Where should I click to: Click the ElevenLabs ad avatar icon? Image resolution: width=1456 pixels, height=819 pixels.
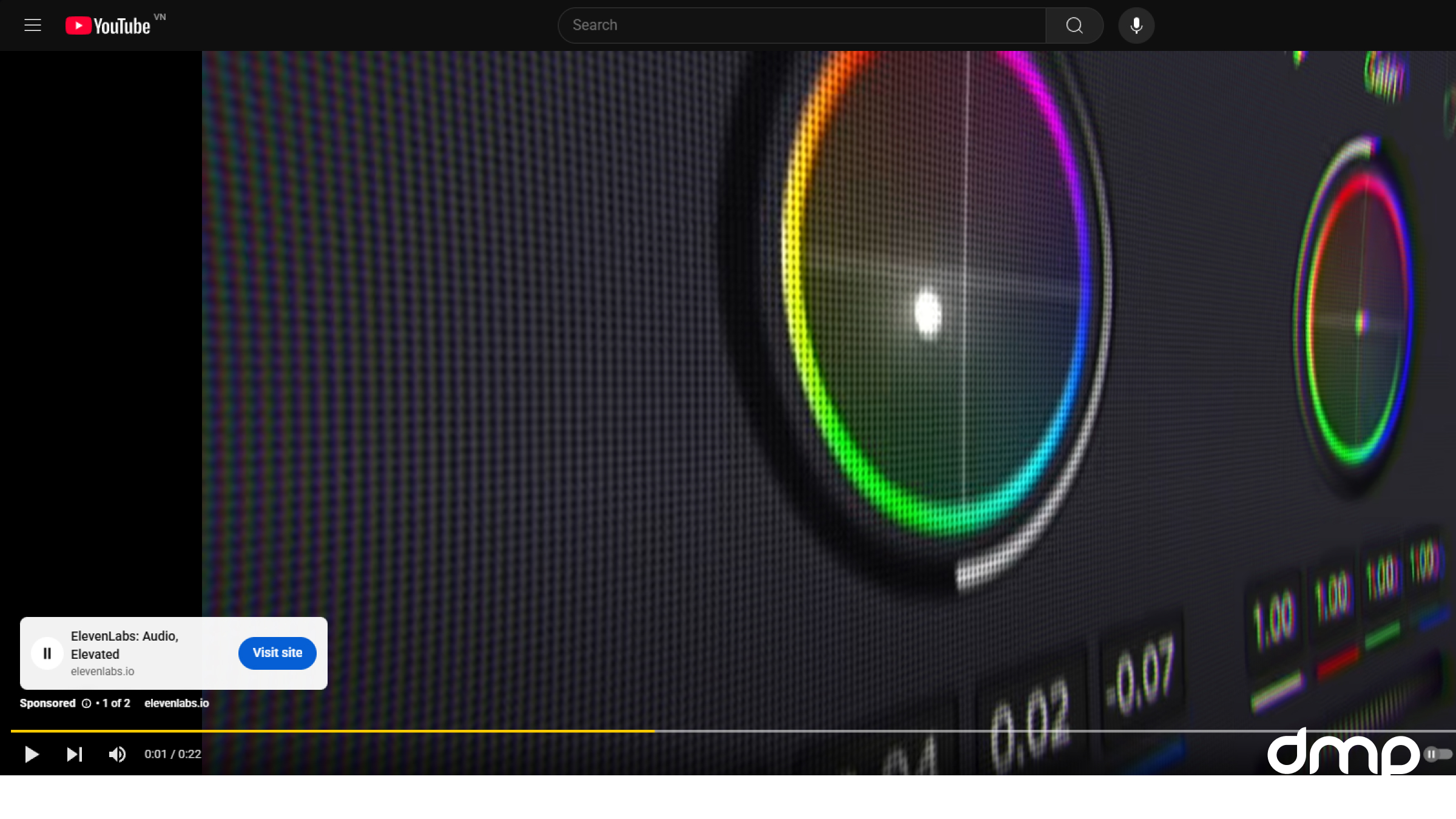pyautogui.click(x=47, y=653)
